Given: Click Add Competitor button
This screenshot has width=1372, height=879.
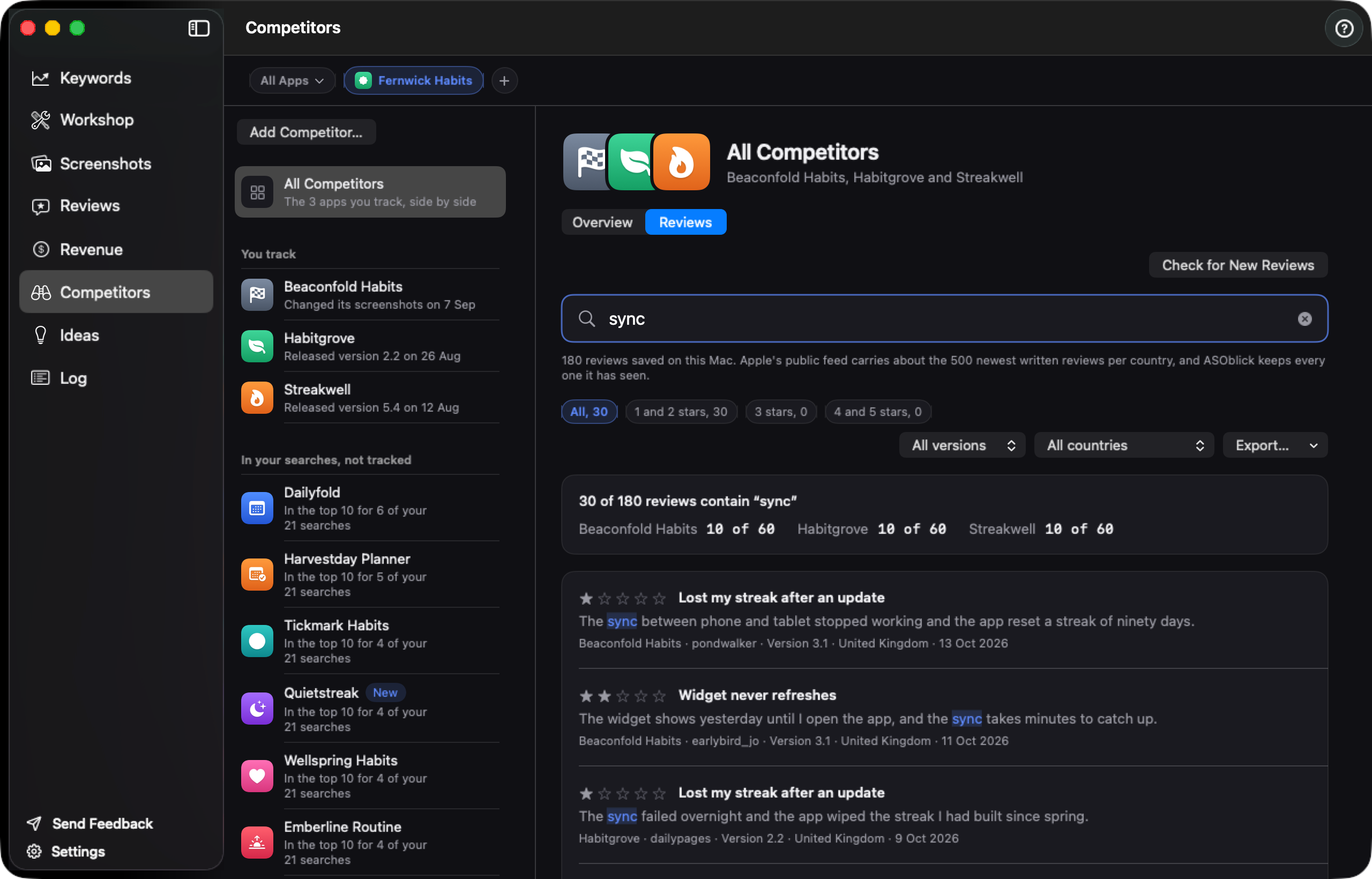Looking at the screenshot, I should tap(306, 132).
